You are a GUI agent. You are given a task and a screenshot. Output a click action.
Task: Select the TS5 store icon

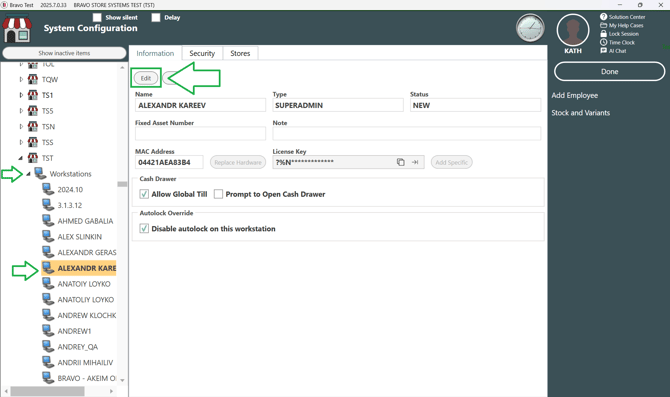pos(33,111)
